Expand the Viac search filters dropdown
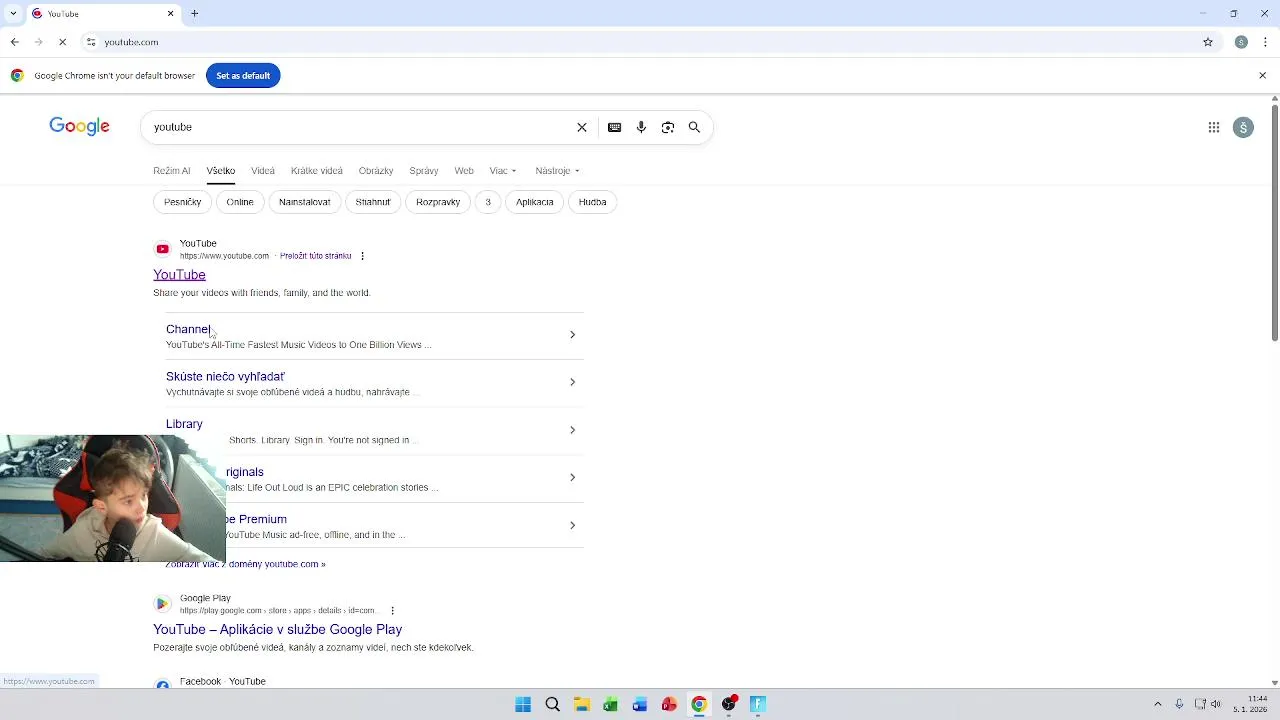This screenshot has height=720, width=1280. (503, 171)
